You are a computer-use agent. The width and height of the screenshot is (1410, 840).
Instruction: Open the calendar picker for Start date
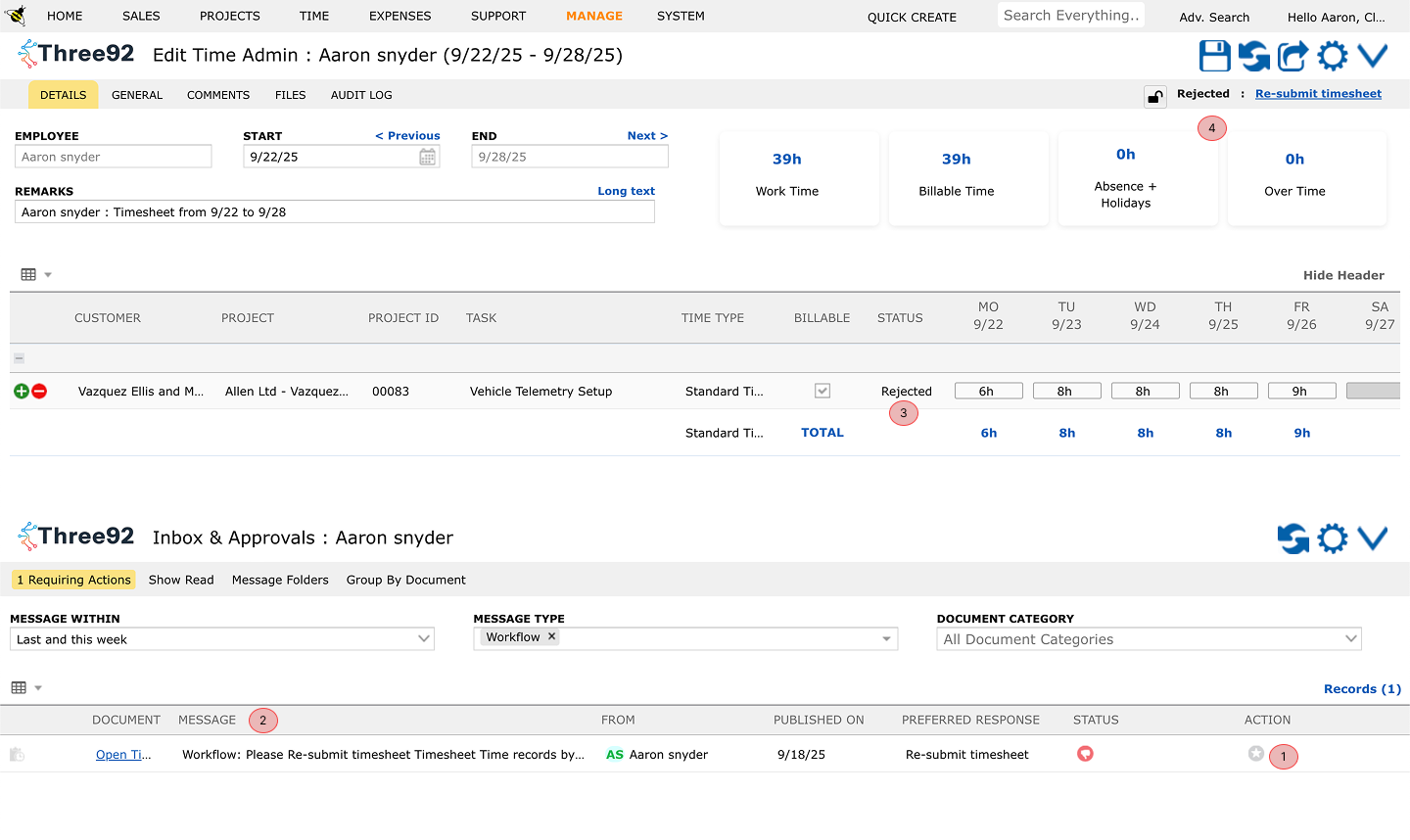point(428,157)
